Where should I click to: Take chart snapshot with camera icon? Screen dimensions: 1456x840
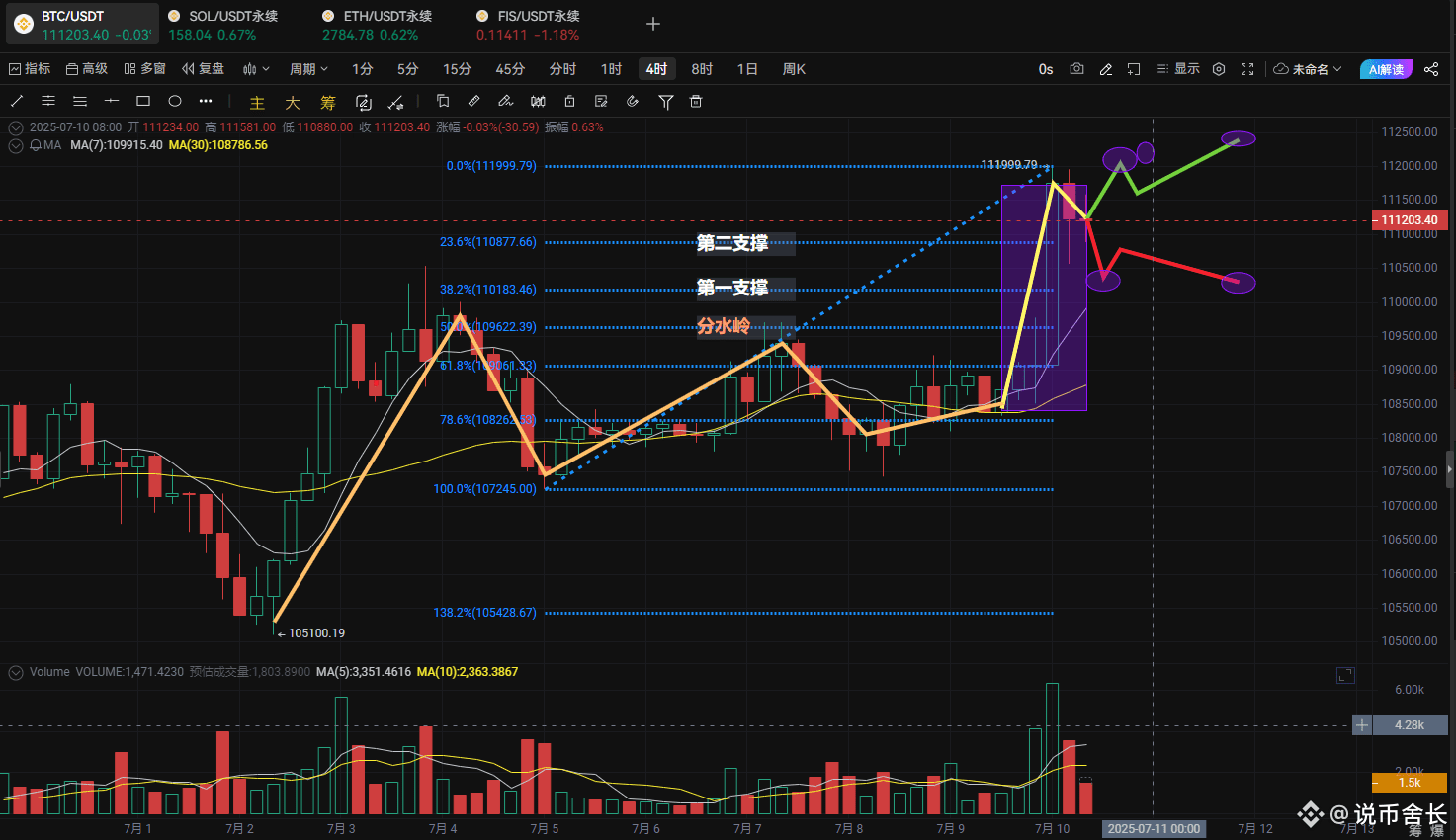(x=1077, y=69)
